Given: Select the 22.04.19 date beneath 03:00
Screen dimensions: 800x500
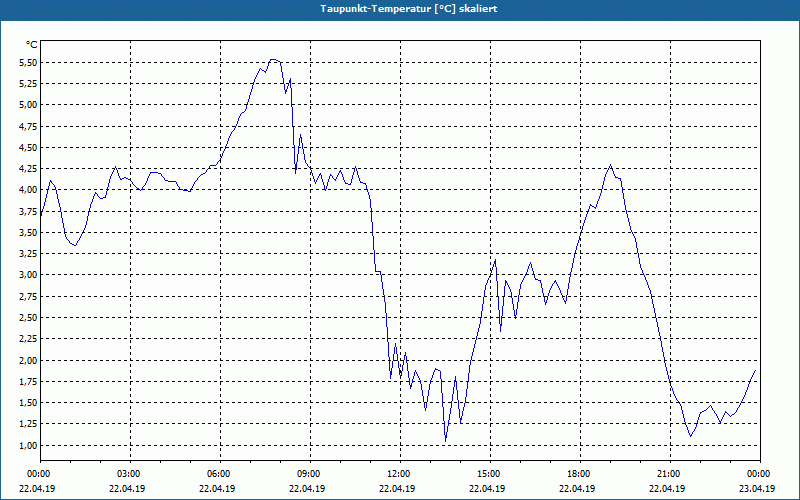Looking at the screenshot, I should 127,488.
